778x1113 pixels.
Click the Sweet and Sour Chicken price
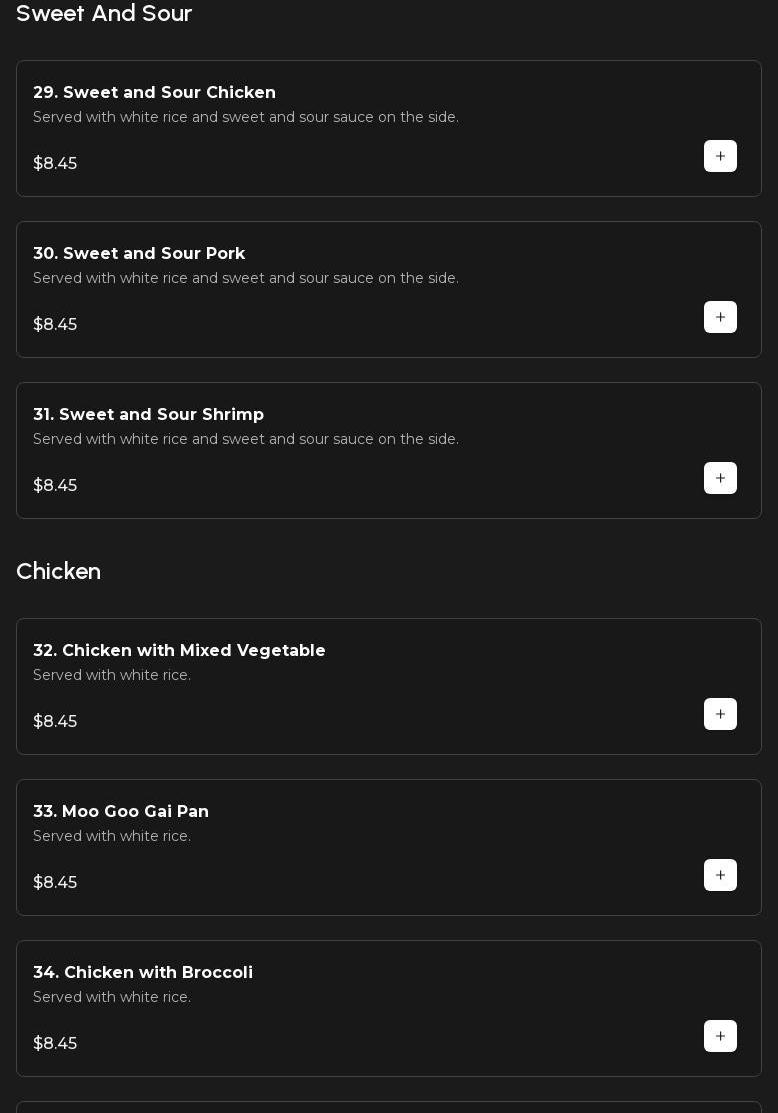[x=55, y=163]
